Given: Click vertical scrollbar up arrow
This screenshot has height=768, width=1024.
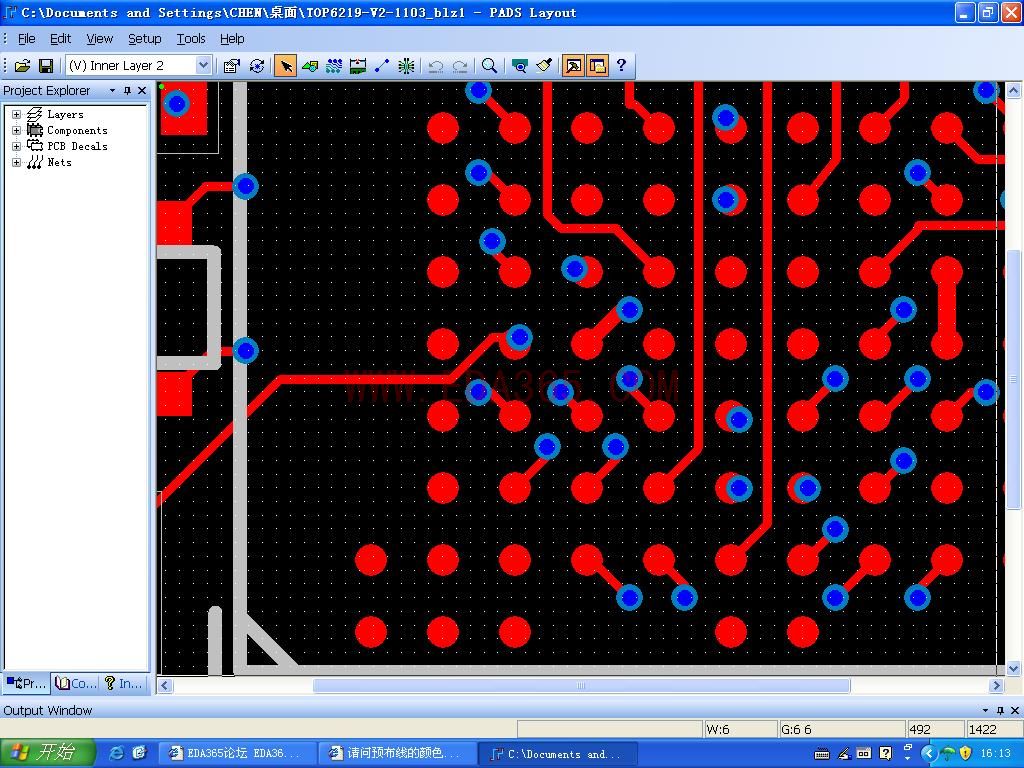Looking at the screenshot, I should [1014, 90].
